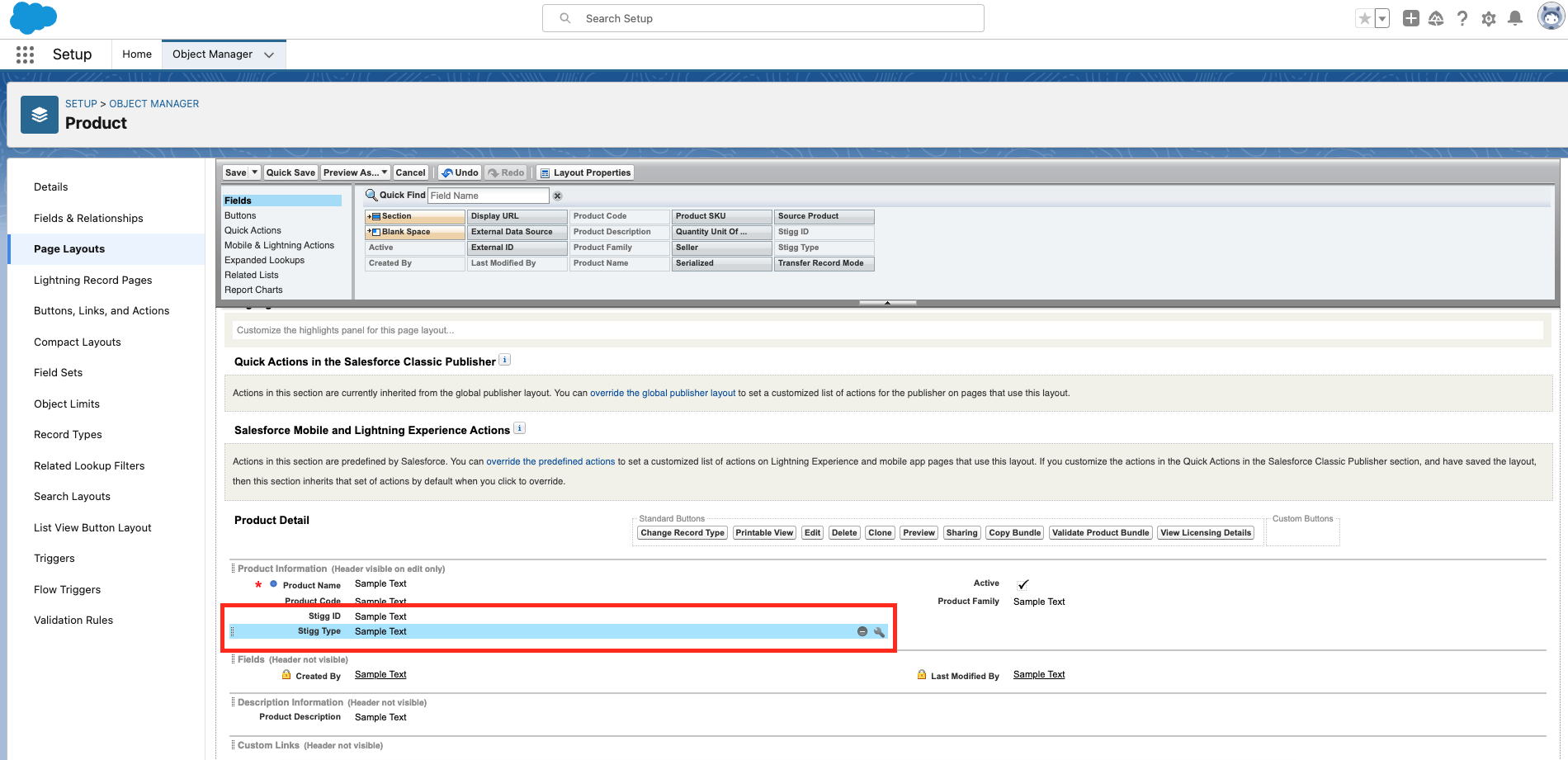This screenshot has width=1568, height=760.
Task: Open the favorites list dropdown arrow
Action: pos(1382,18)
